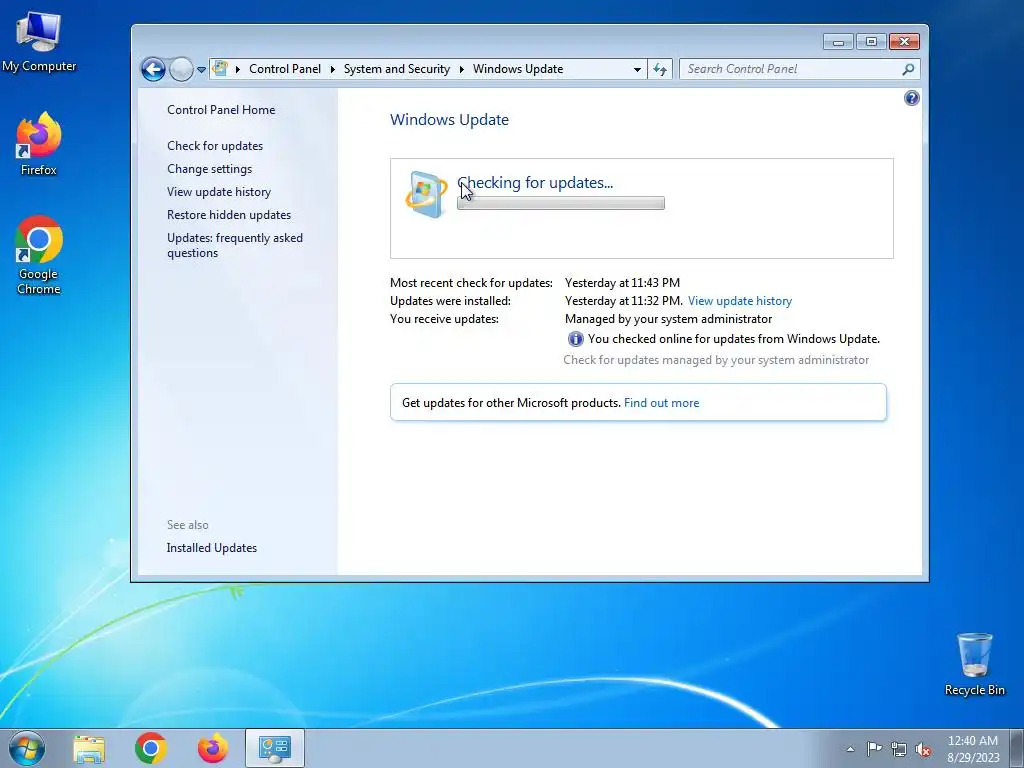
Task: Maximize the Windows Update window
Action: (871, 42)
